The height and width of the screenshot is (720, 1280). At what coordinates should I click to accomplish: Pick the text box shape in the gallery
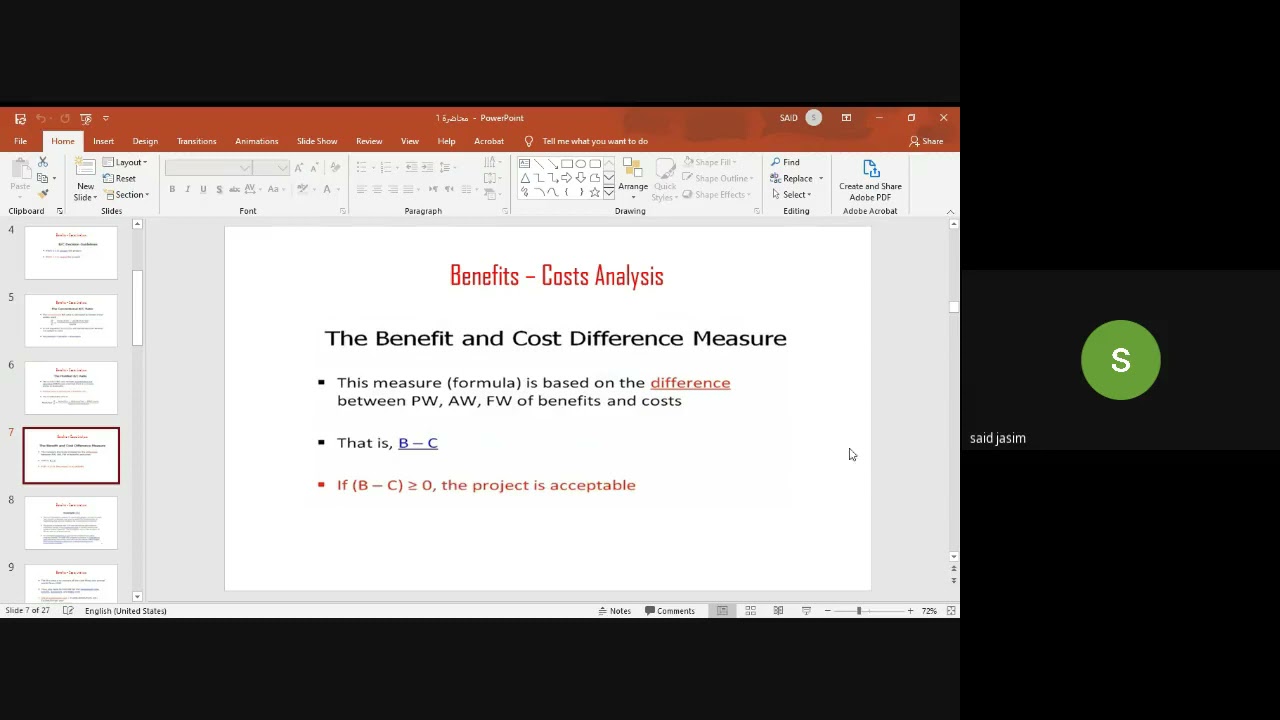(525, 163)
